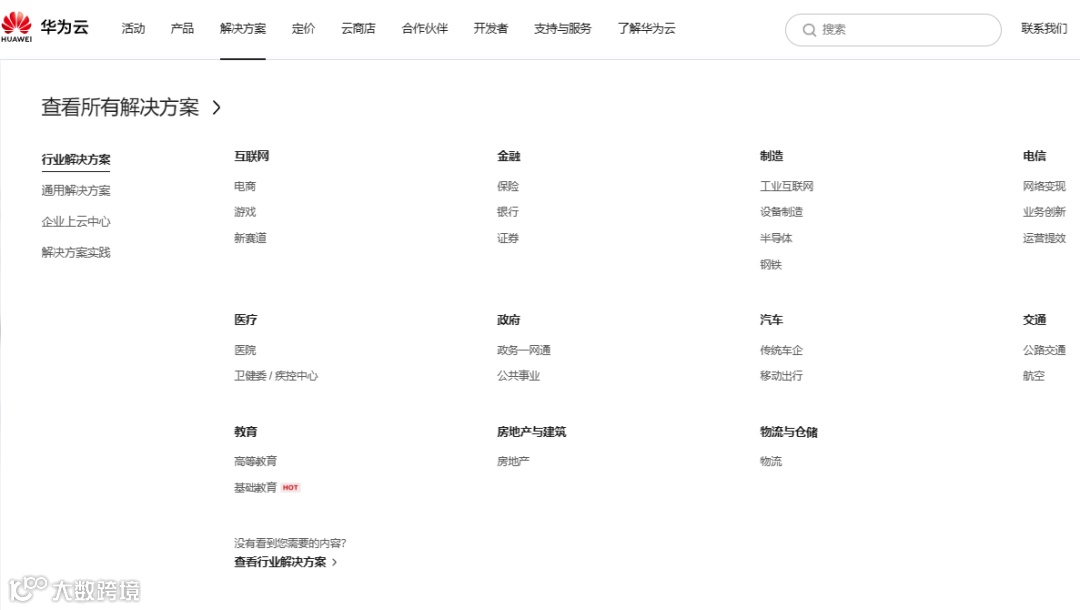The height and width of the screenshot is (610, 1080).
Task: Open 卫健委 / 疾控中心 link
Action: [276, 375]
